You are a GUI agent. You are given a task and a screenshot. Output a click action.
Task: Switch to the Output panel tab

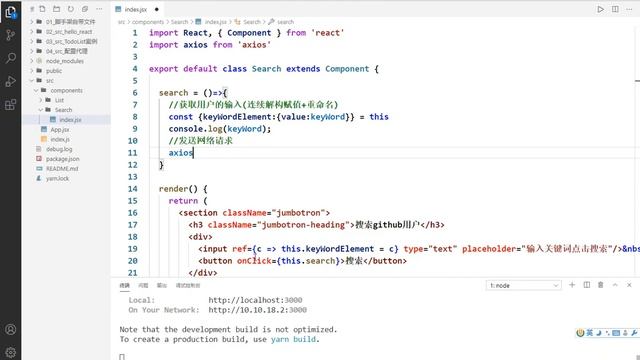(x=162, y=285)
